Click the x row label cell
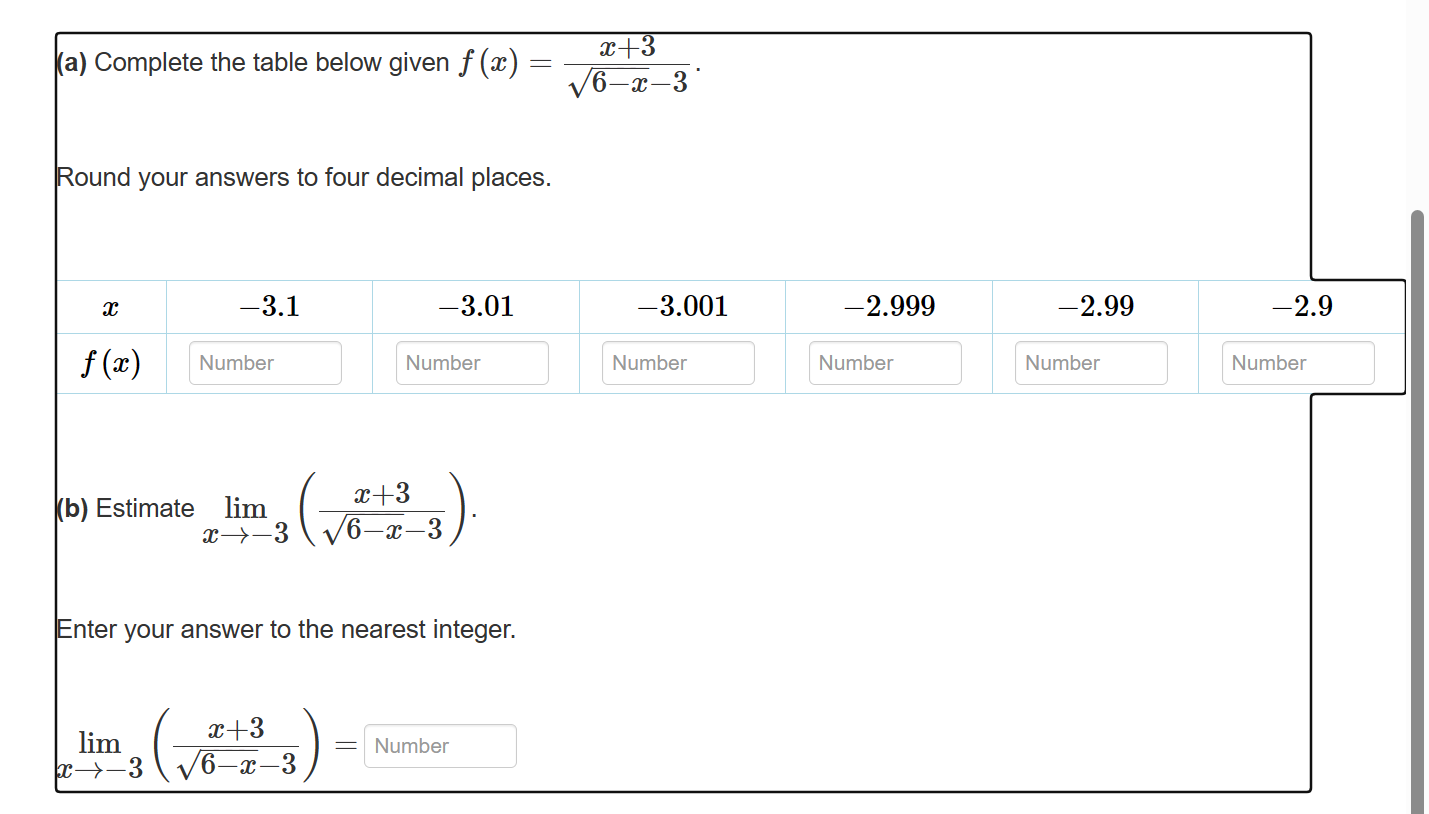Screen dimensions: 1429x814 [111, 306]
